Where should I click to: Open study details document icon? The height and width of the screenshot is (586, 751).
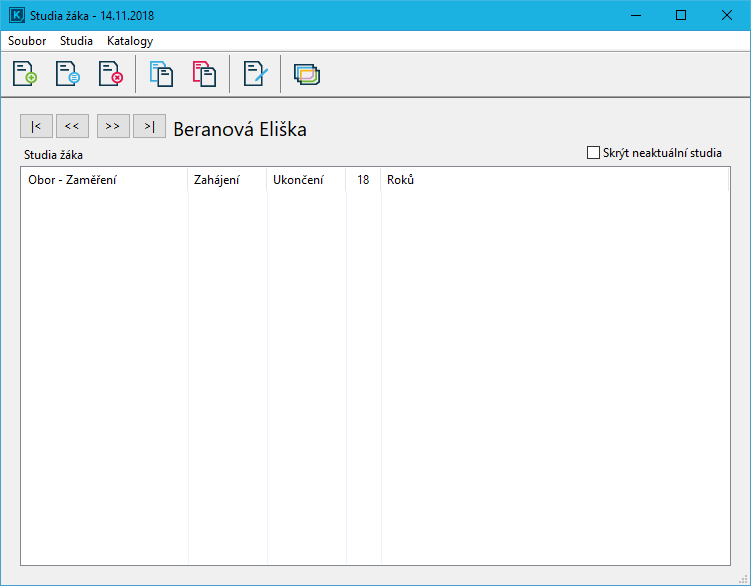pos(67,74)
